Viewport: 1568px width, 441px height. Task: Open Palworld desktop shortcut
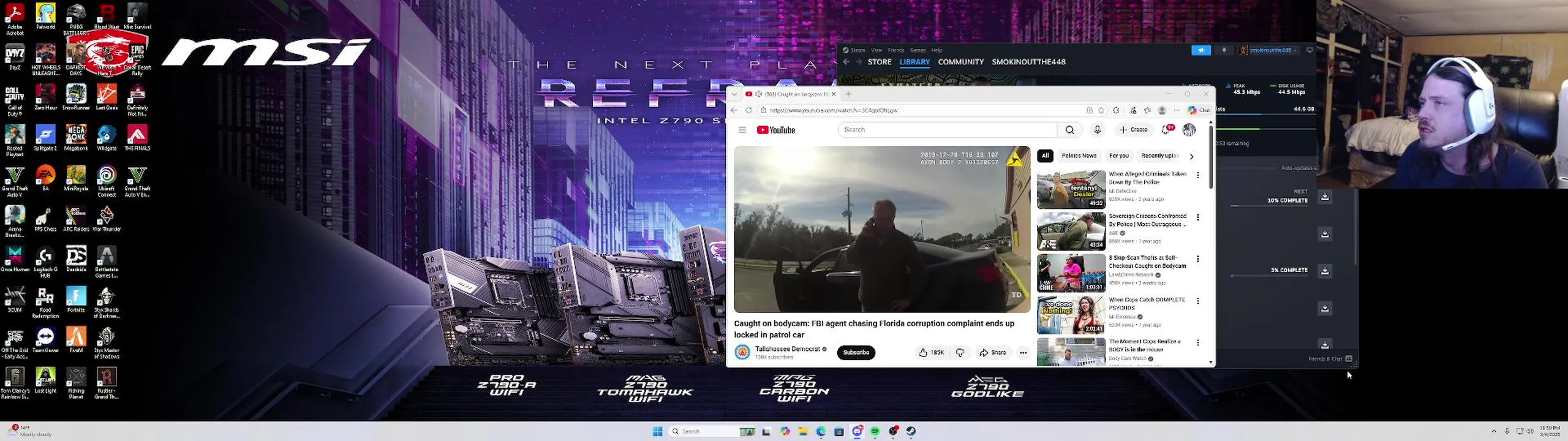[45, 17]
